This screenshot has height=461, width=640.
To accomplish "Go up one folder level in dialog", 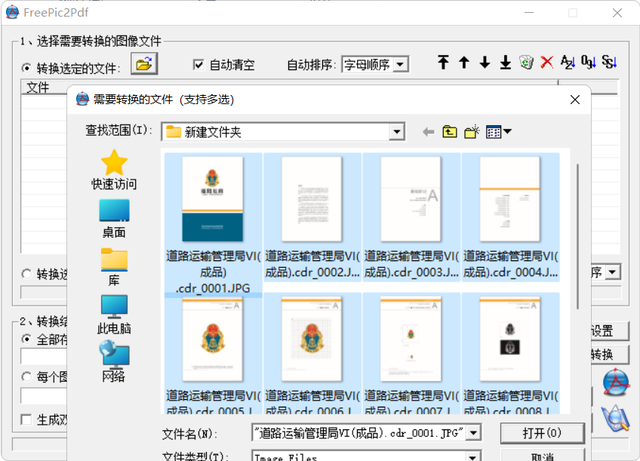I will point(450,132).
